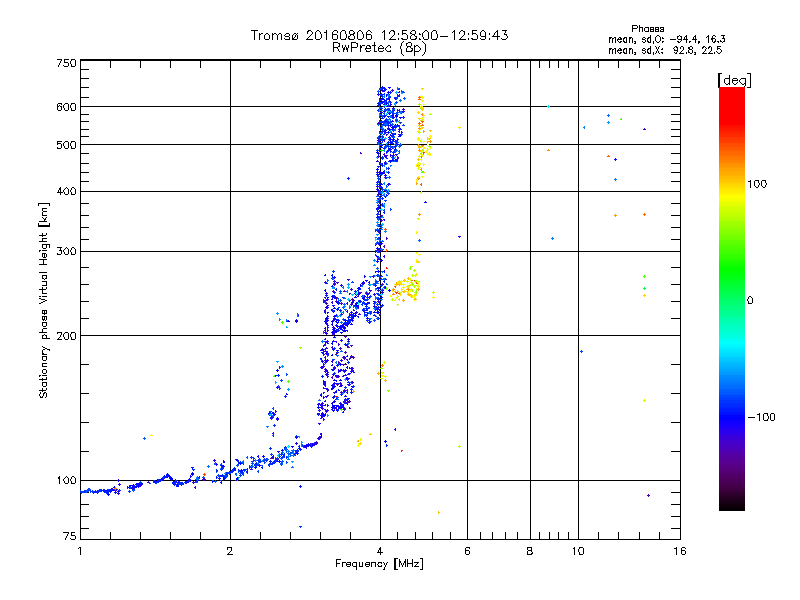Click the subtitle 'RwPretec (8p)'
Viewport: 800px width, 600px height.
(x=379, y=48)
